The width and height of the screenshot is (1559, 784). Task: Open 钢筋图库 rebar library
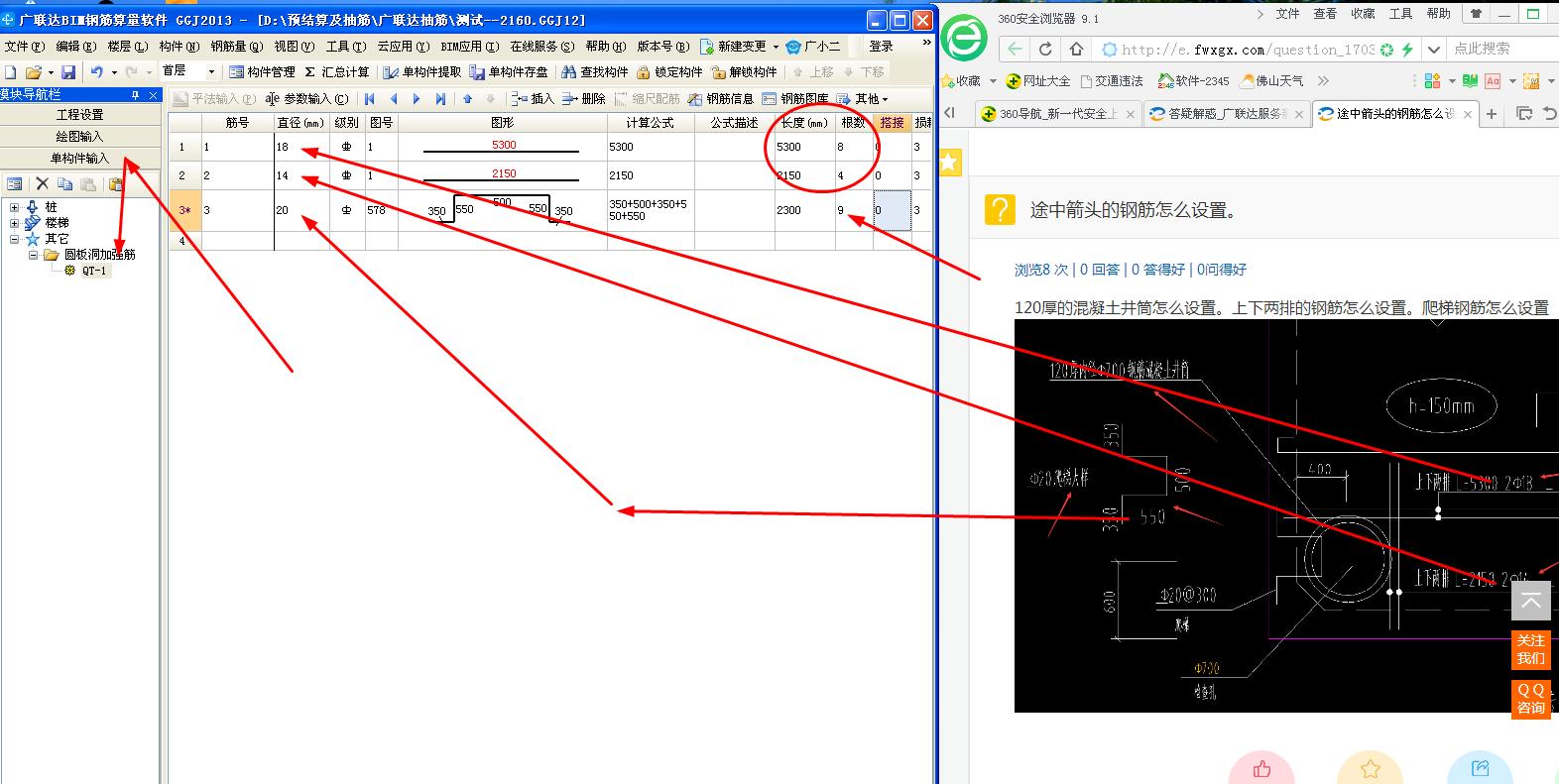[x=795, y=99]
